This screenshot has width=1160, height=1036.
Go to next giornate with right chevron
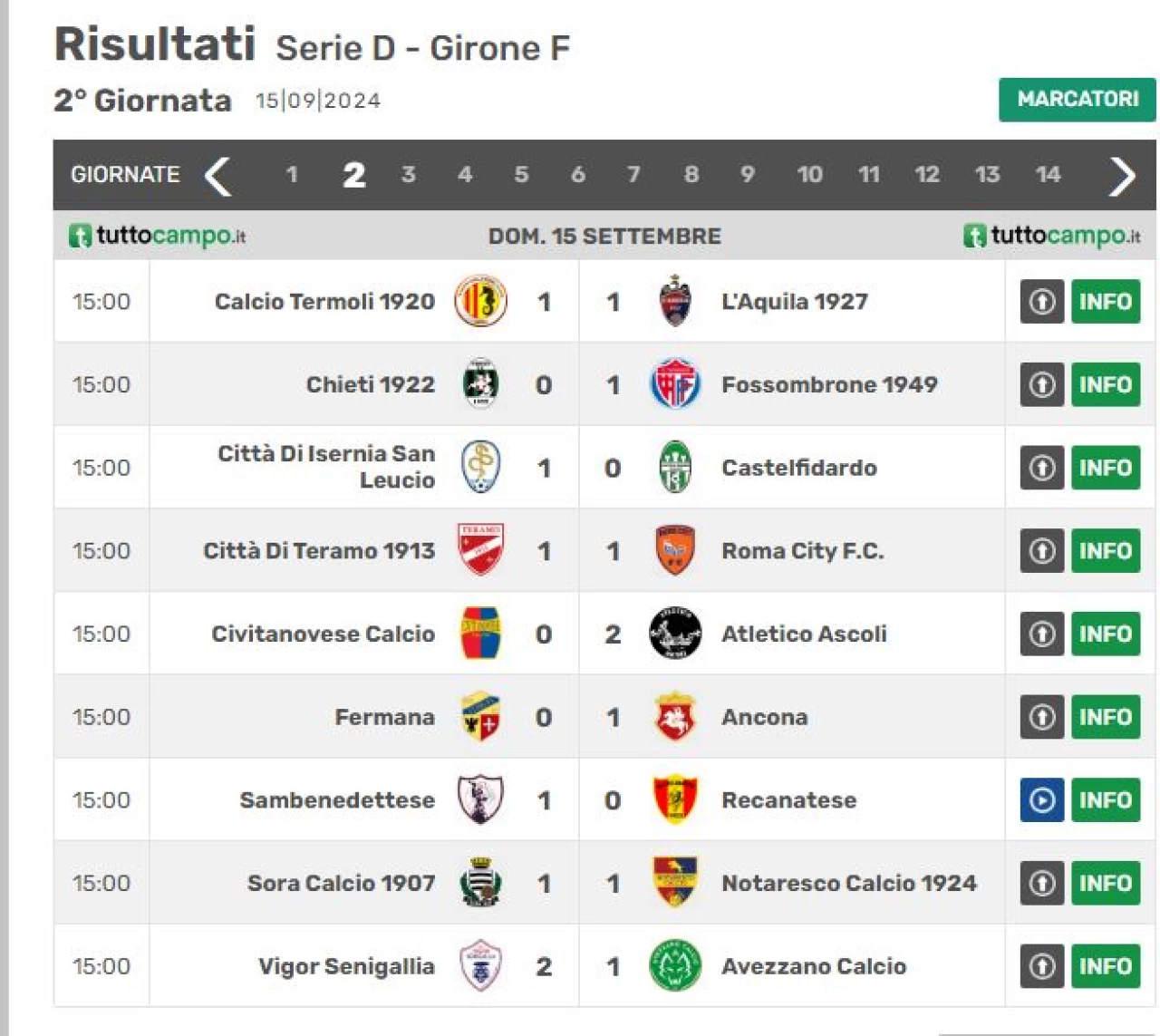[1121, 176]
